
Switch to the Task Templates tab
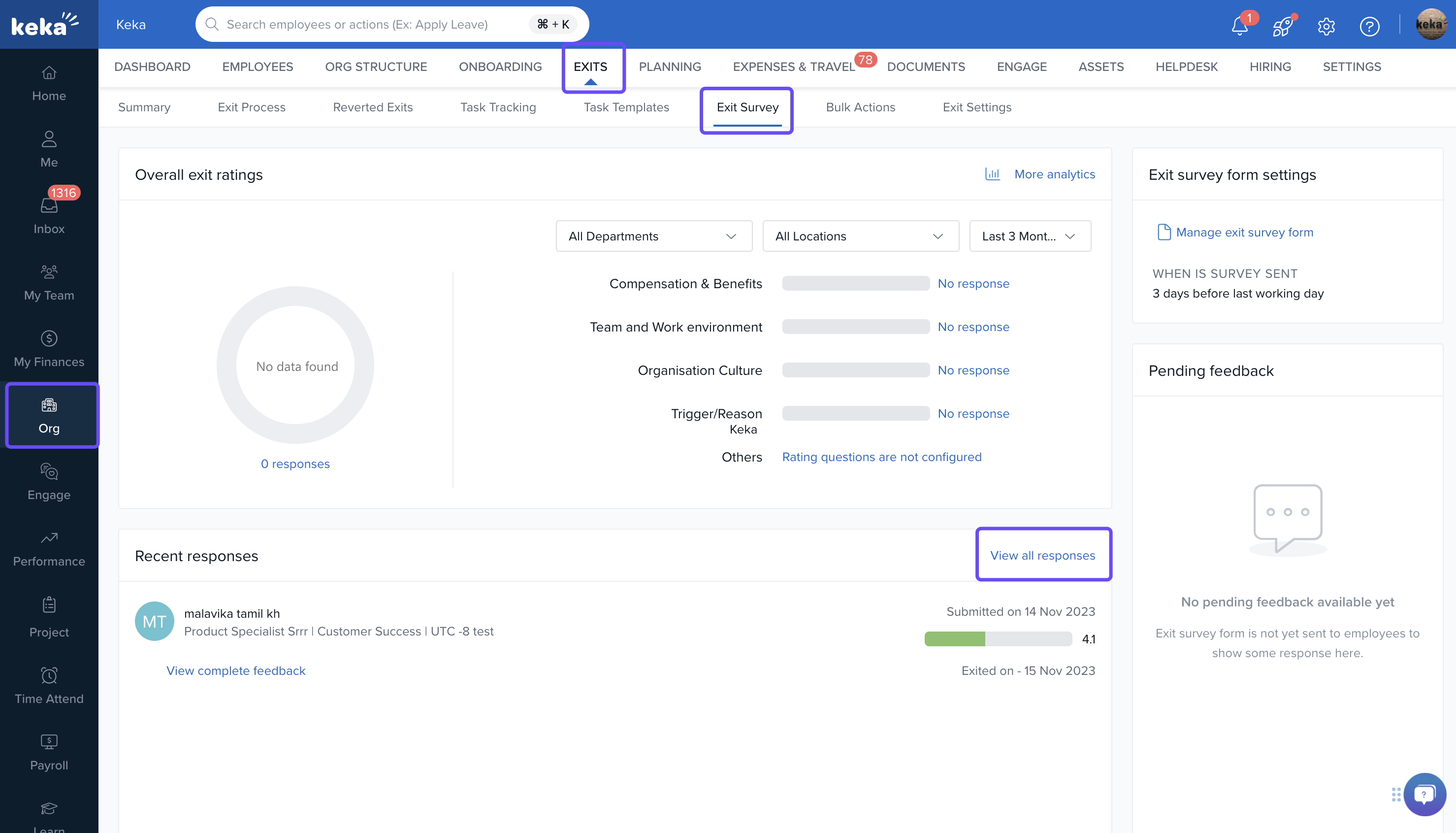pyautogui.click(x=626, y=107)
